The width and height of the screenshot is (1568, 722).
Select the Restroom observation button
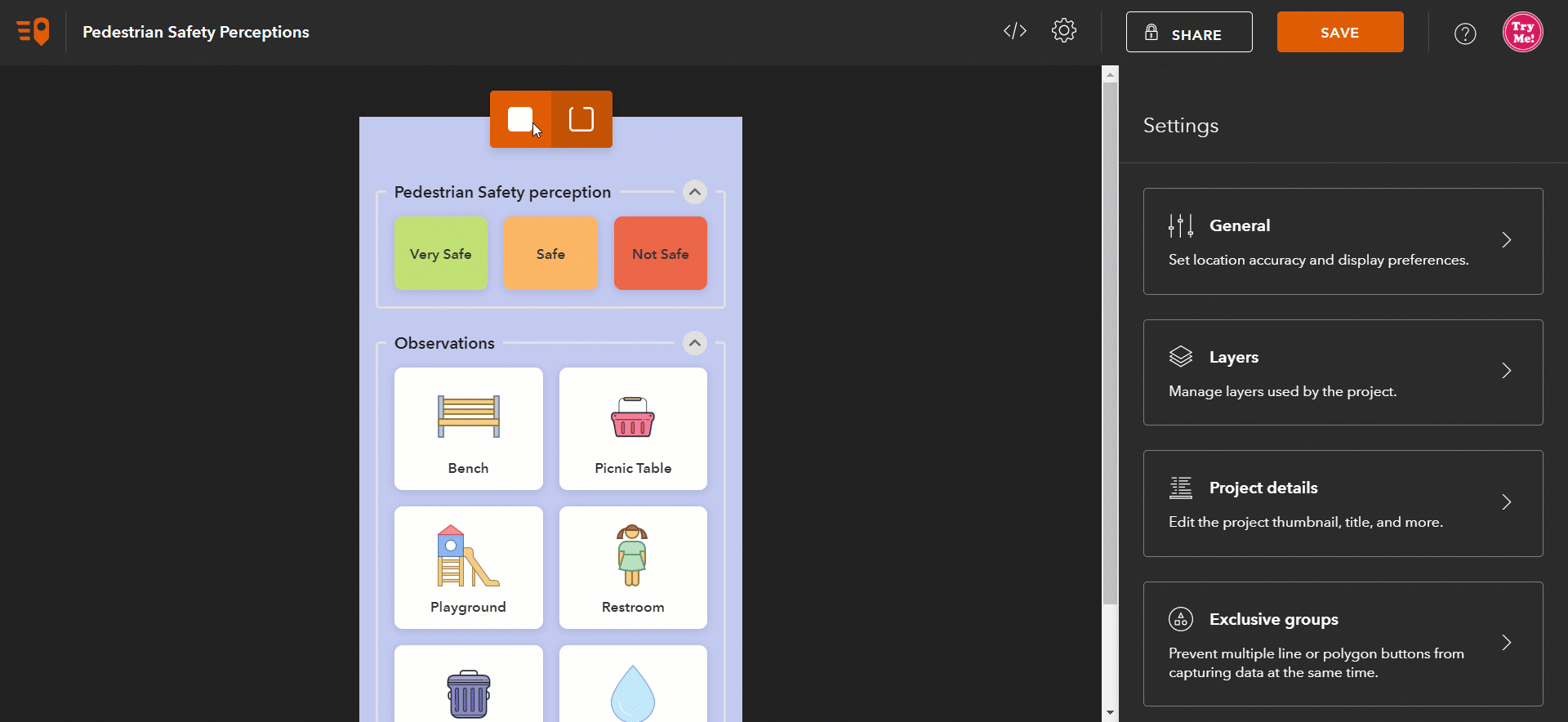pos(633,568)
